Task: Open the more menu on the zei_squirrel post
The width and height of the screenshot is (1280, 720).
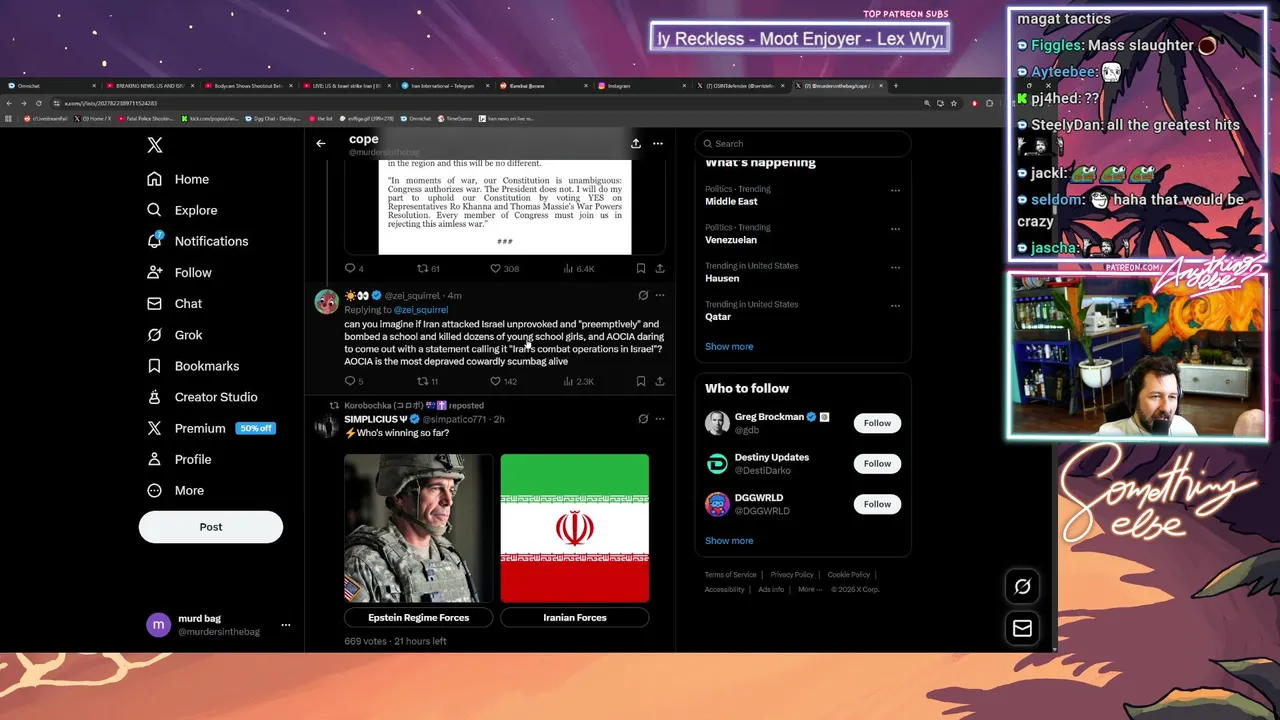Action: pos(660,295)
